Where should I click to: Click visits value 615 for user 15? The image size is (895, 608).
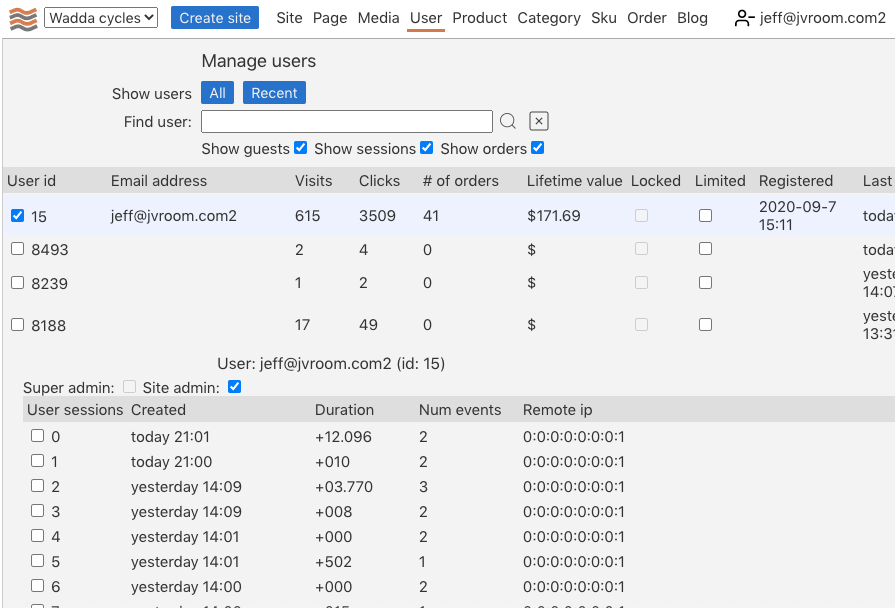(x=308, y=216)
